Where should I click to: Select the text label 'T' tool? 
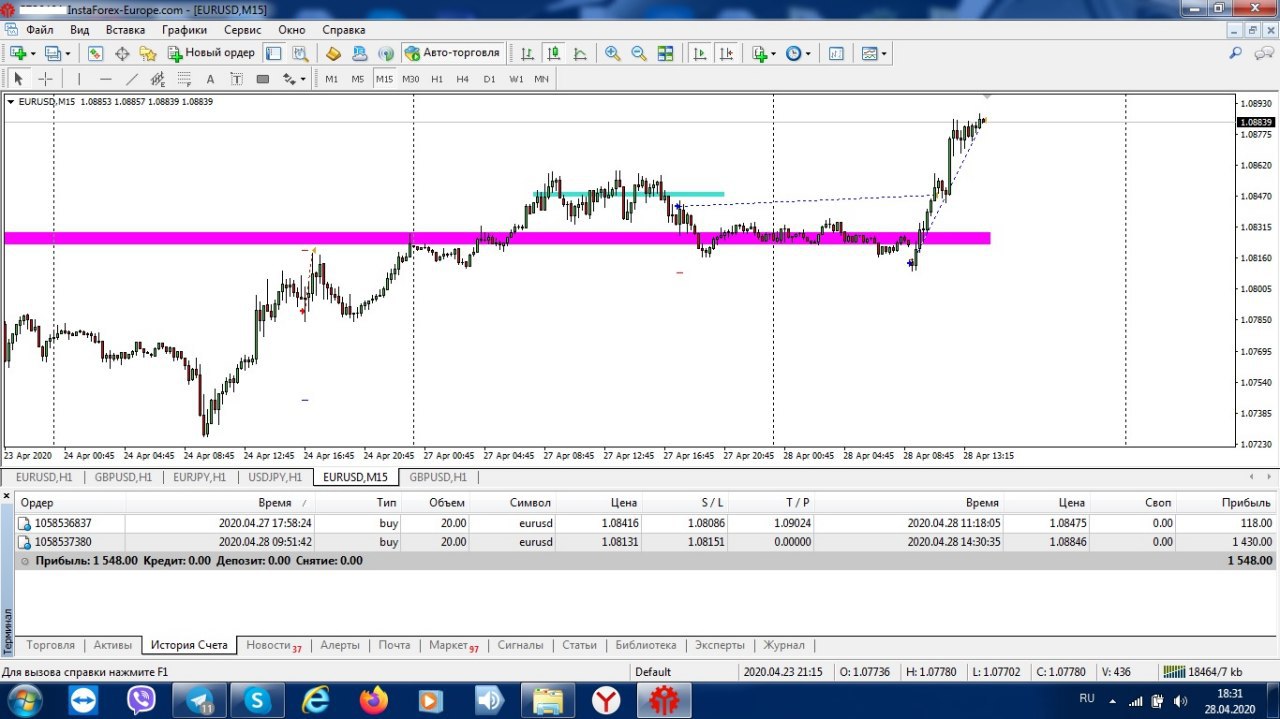(236, 79)
